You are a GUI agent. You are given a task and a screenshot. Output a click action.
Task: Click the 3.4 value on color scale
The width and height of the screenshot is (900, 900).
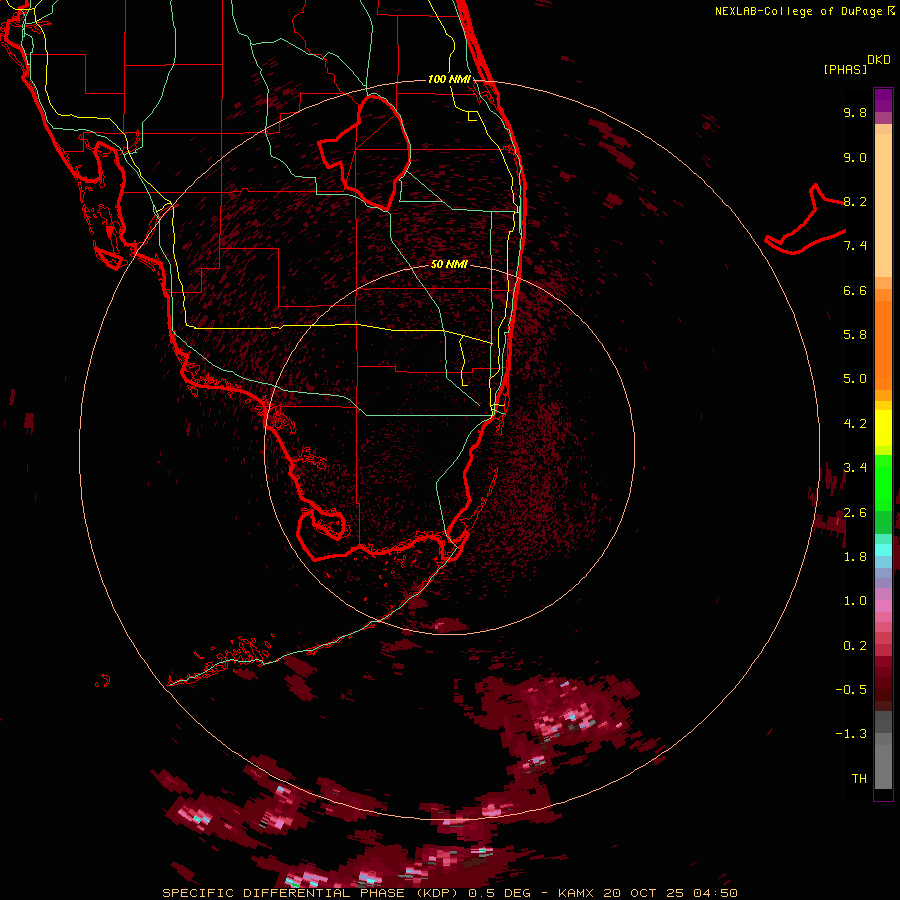[x=855, y=468]
